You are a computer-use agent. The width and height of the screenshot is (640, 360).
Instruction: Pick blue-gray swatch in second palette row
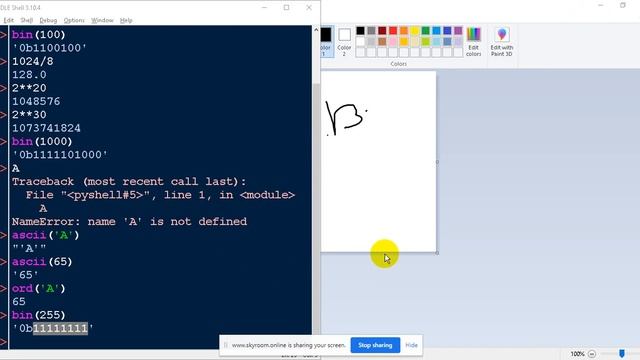coord(447,41)
